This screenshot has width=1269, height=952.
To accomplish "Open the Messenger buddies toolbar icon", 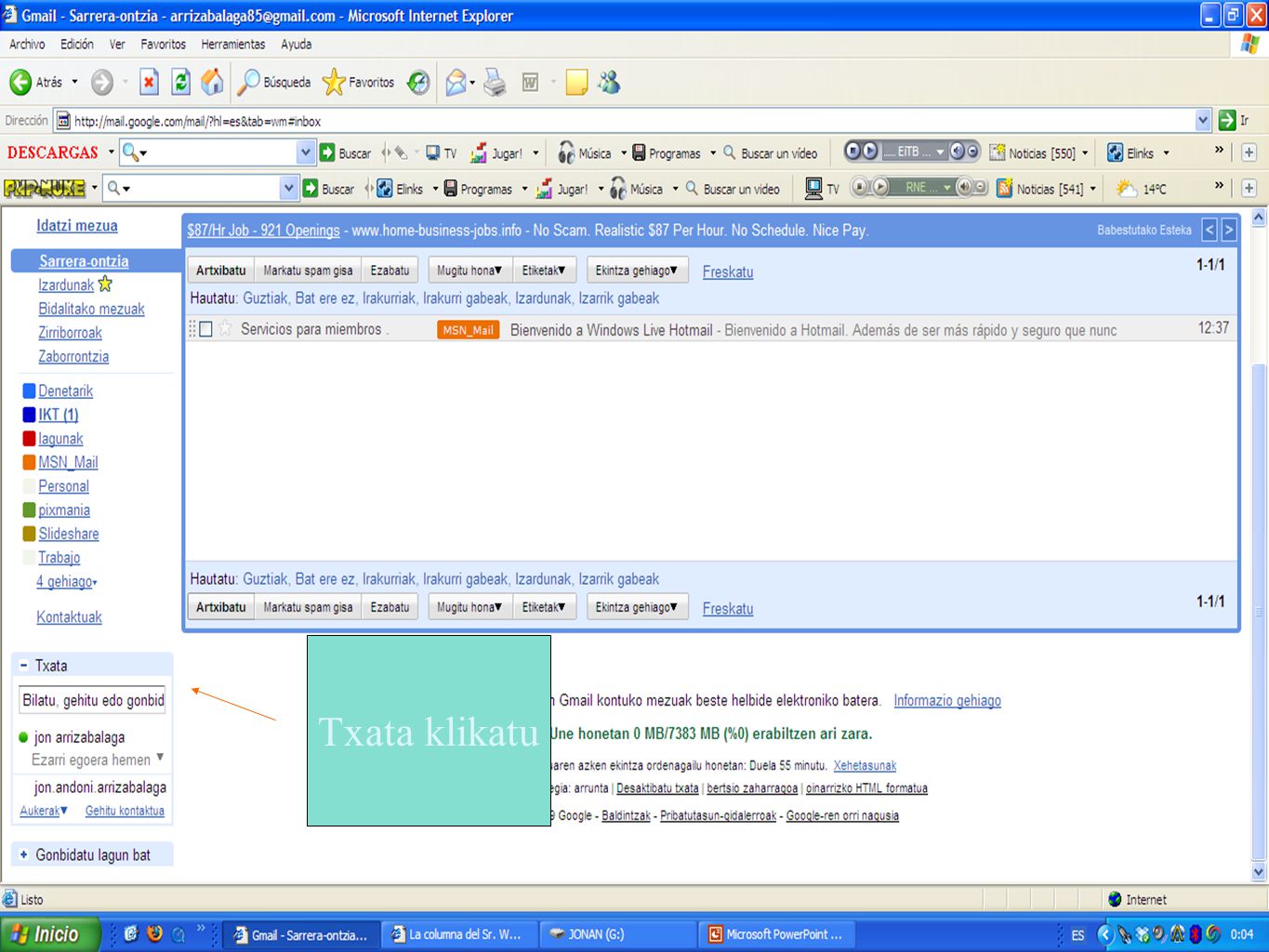I will pyautogui.click(x=610, y=83).
